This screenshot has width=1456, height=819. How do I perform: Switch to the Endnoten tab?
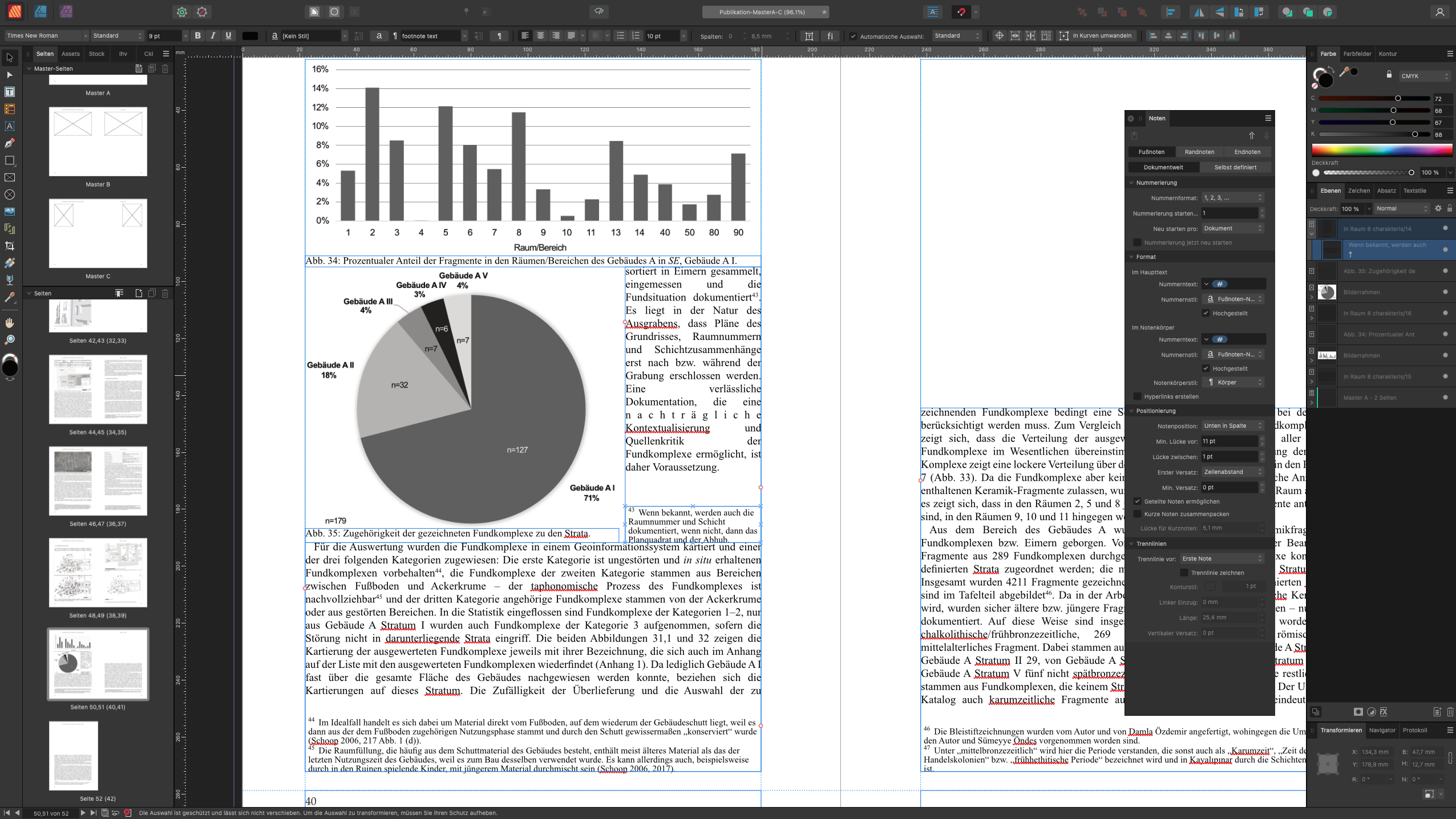pos(1247,152)
